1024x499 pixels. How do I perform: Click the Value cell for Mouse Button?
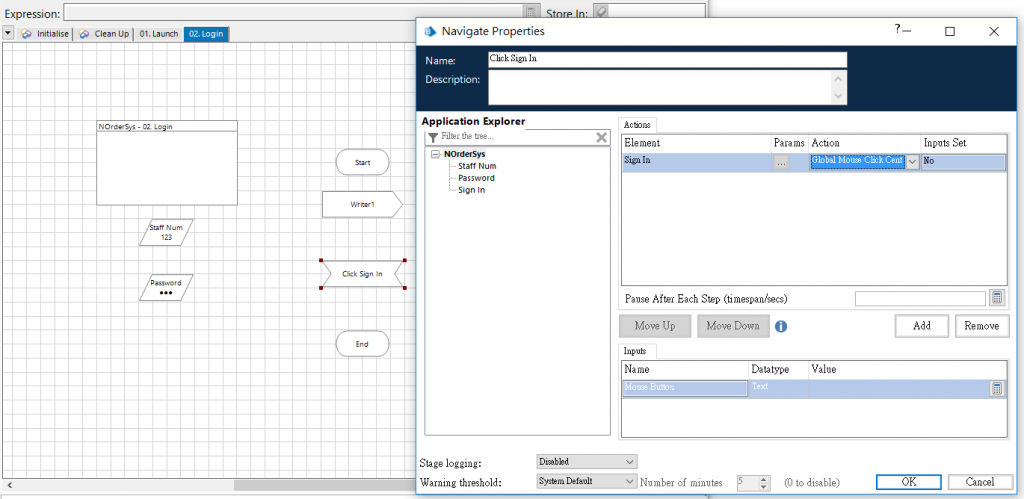pyautogui.click(x=900, y=388)
